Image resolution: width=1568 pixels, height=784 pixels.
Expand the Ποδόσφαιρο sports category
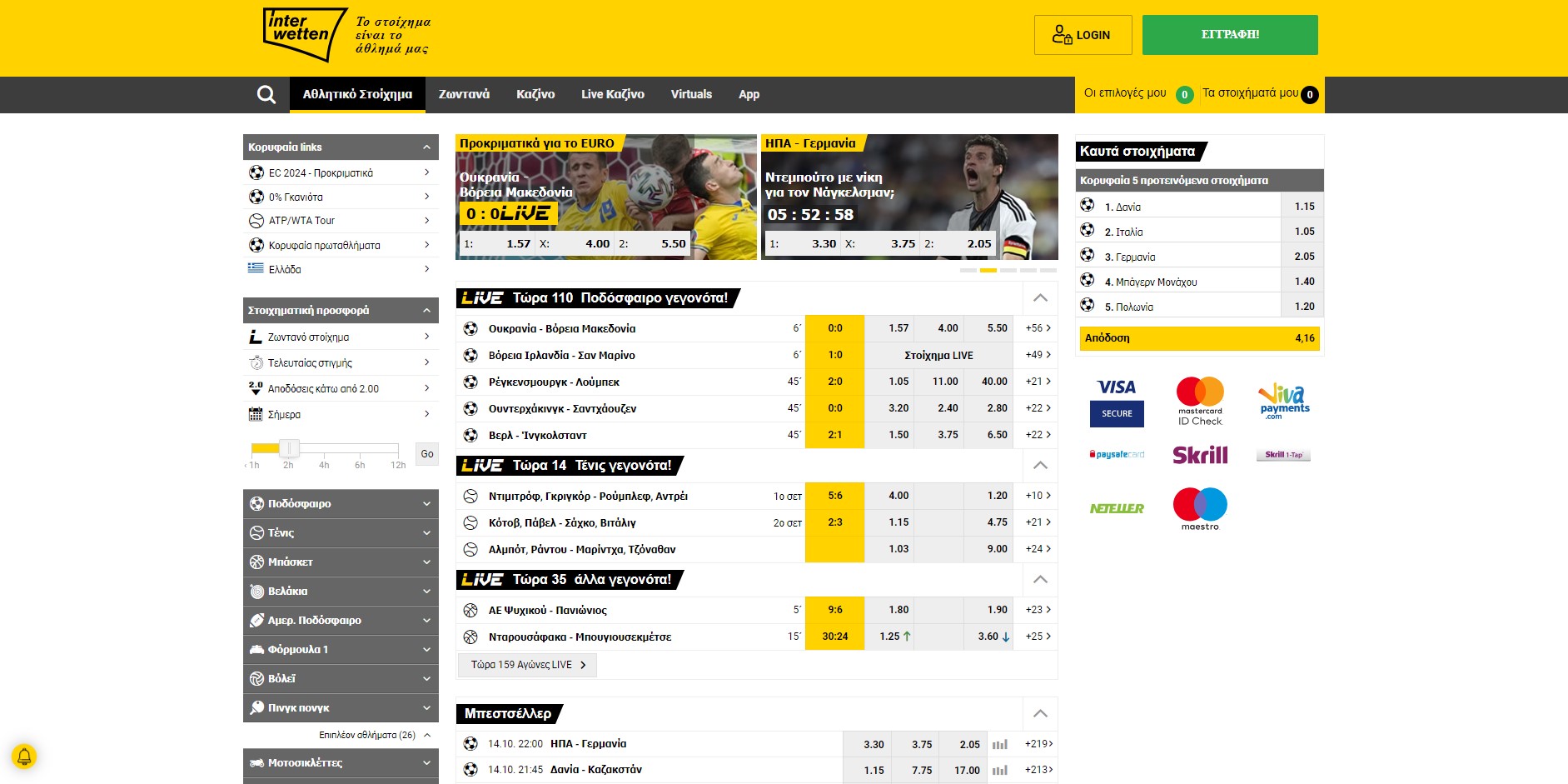341,504
